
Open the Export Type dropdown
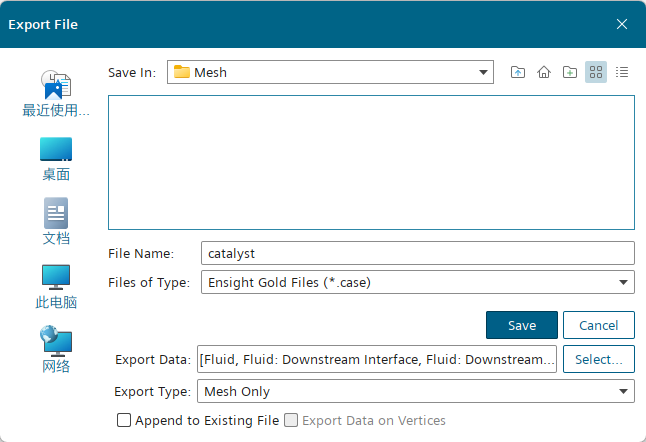pyautogui.click(x=623, y=391)
